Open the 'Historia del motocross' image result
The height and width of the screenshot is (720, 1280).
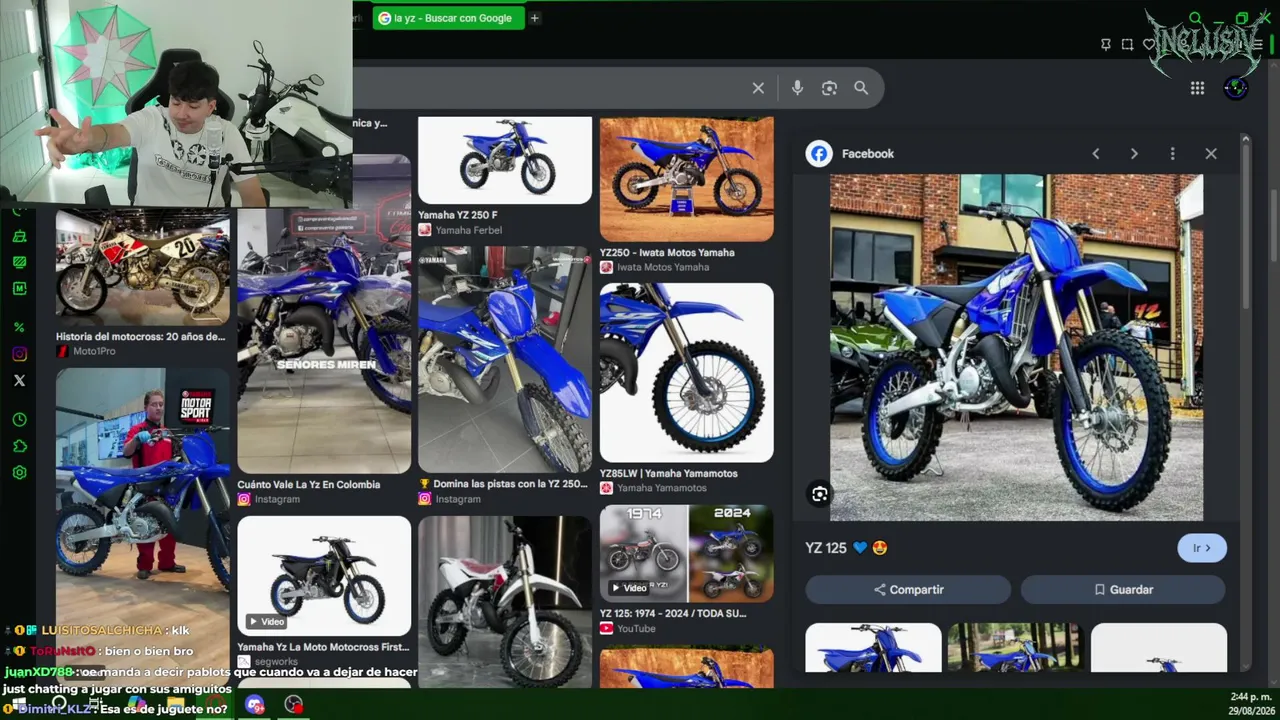point(143,268)
